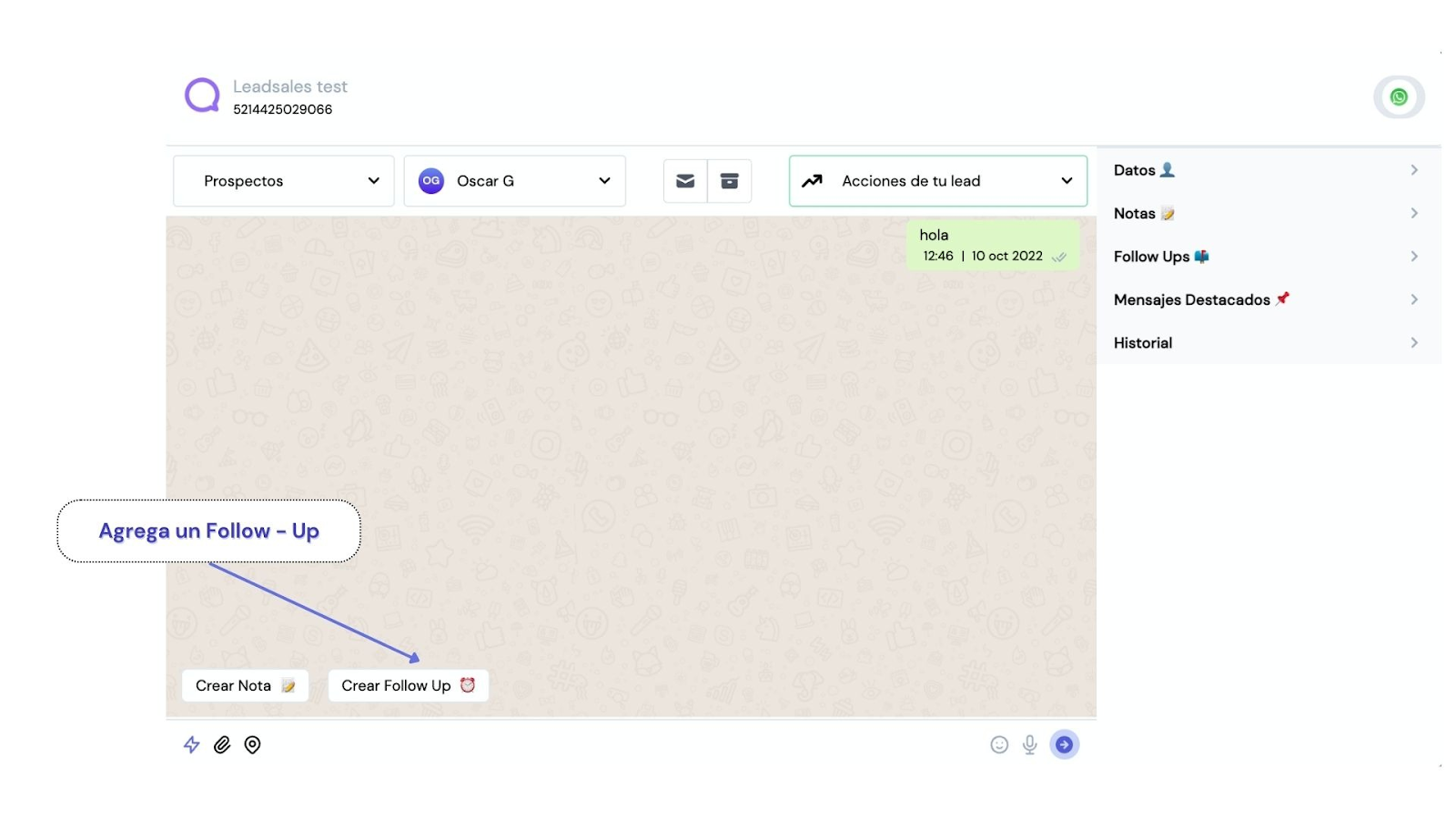Expand the Mensajes Destacados section

1268,299
